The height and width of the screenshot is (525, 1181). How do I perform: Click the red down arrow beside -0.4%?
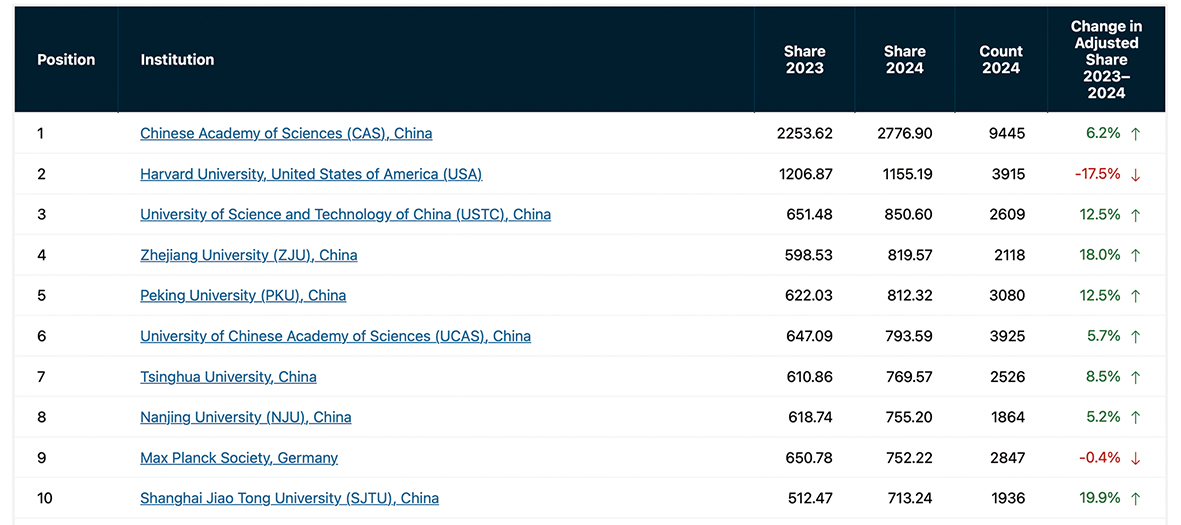point(1135,458)
